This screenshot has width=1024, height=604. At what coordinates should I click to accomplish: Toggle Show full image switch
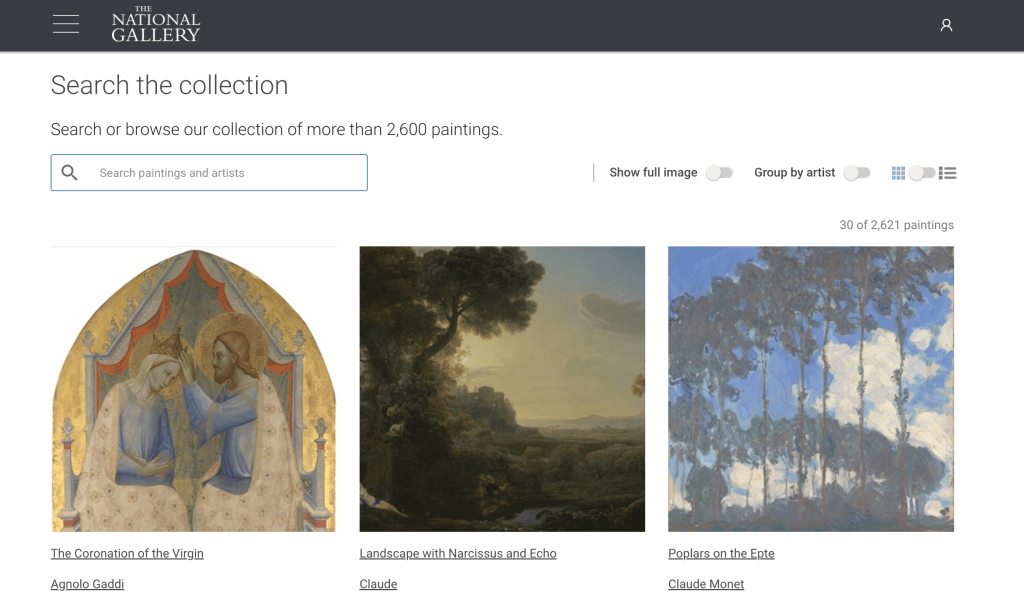pyautogui.click(x=719, y=173)
